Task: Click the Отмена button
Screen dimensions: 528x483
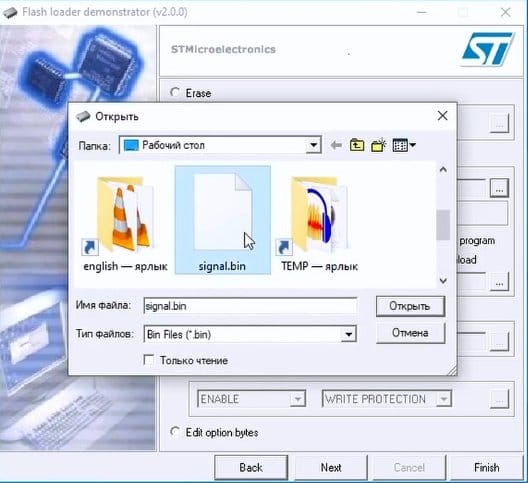Action: click(x=410, y=333)
